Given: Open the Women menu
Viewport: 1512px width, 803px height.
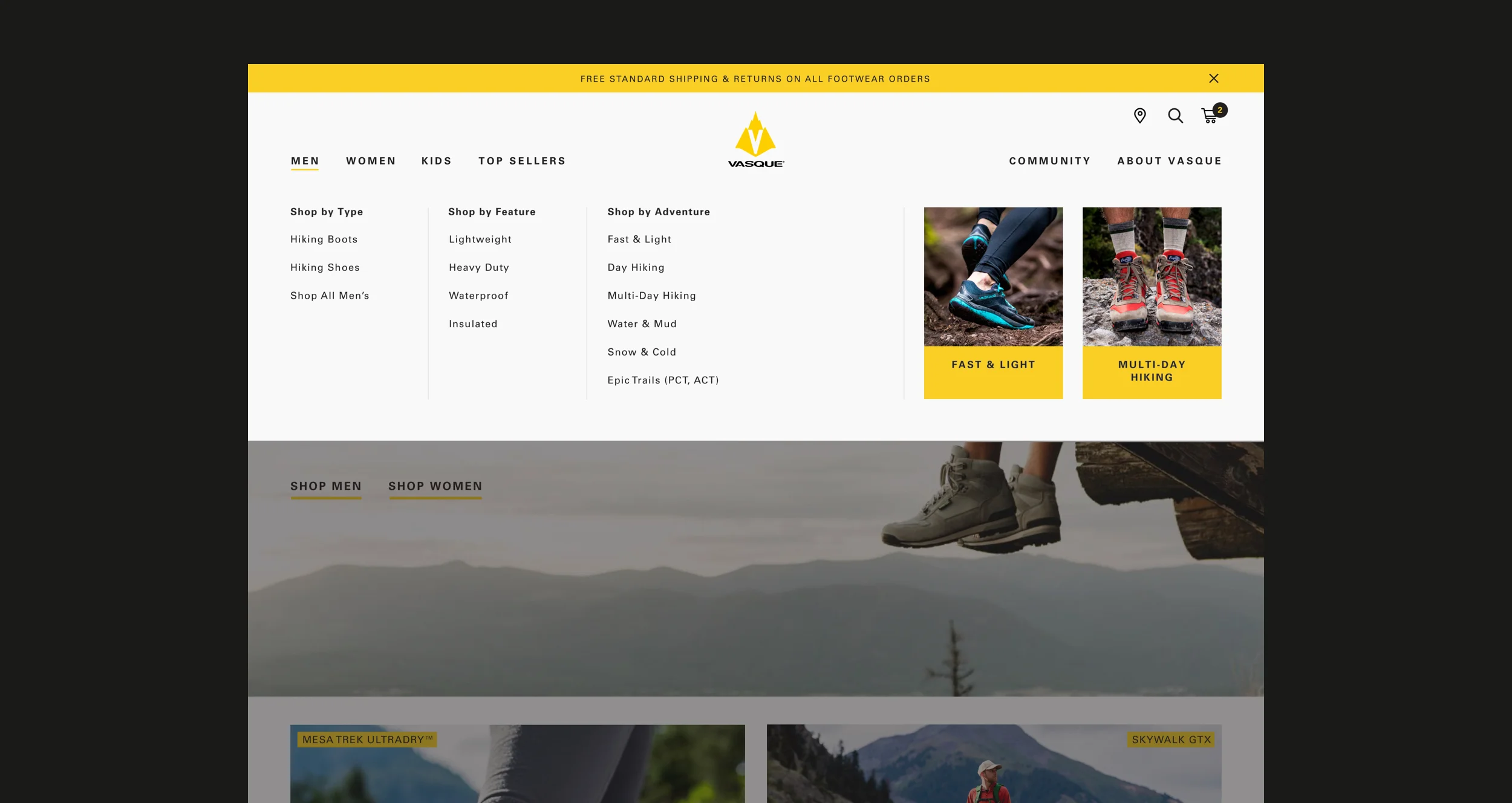Looking at the screenshot, I should [371, 161].
